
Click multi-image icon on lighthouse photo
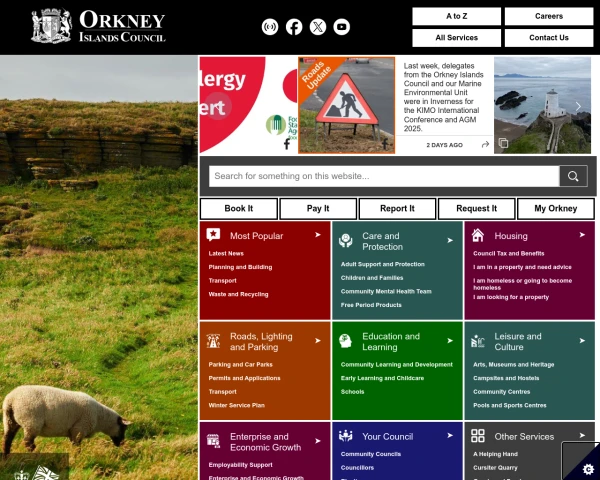(503, 143)
